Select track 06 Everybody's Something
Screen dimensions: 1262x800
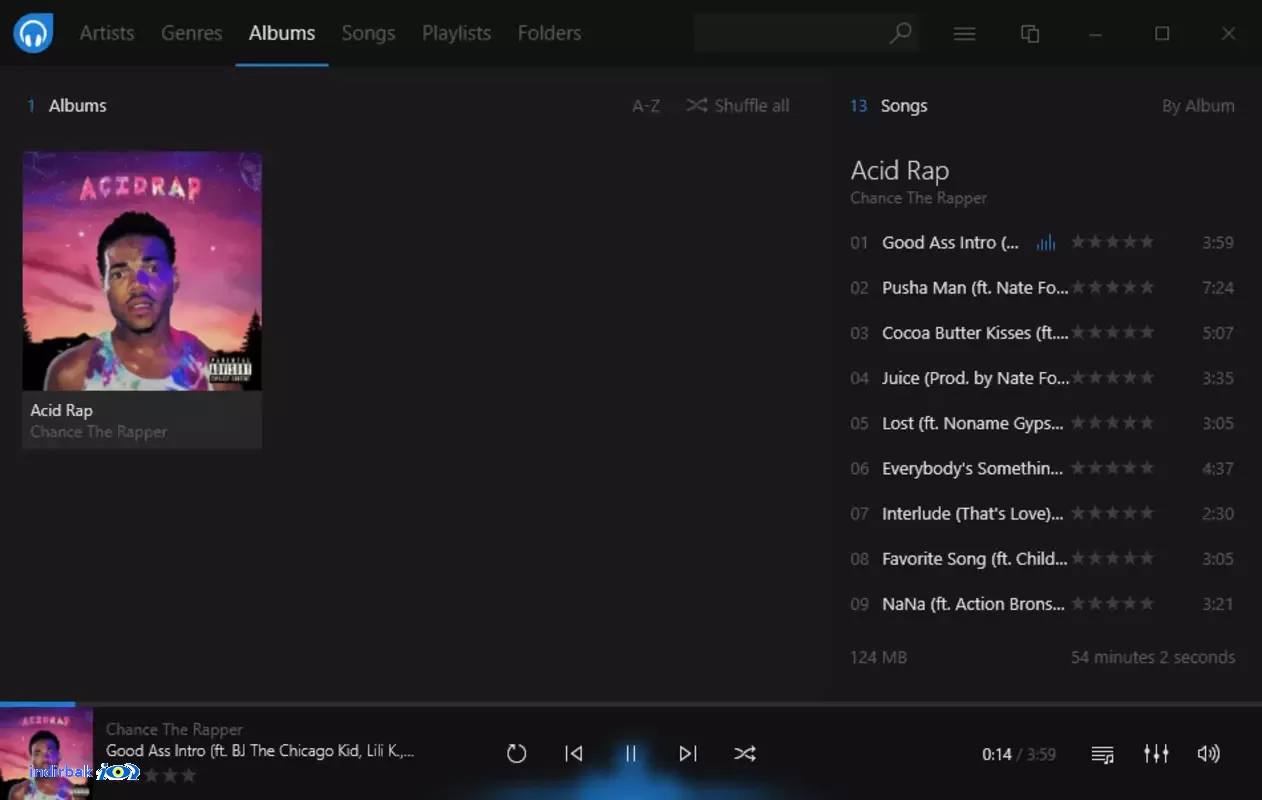tap(1041, 468)
